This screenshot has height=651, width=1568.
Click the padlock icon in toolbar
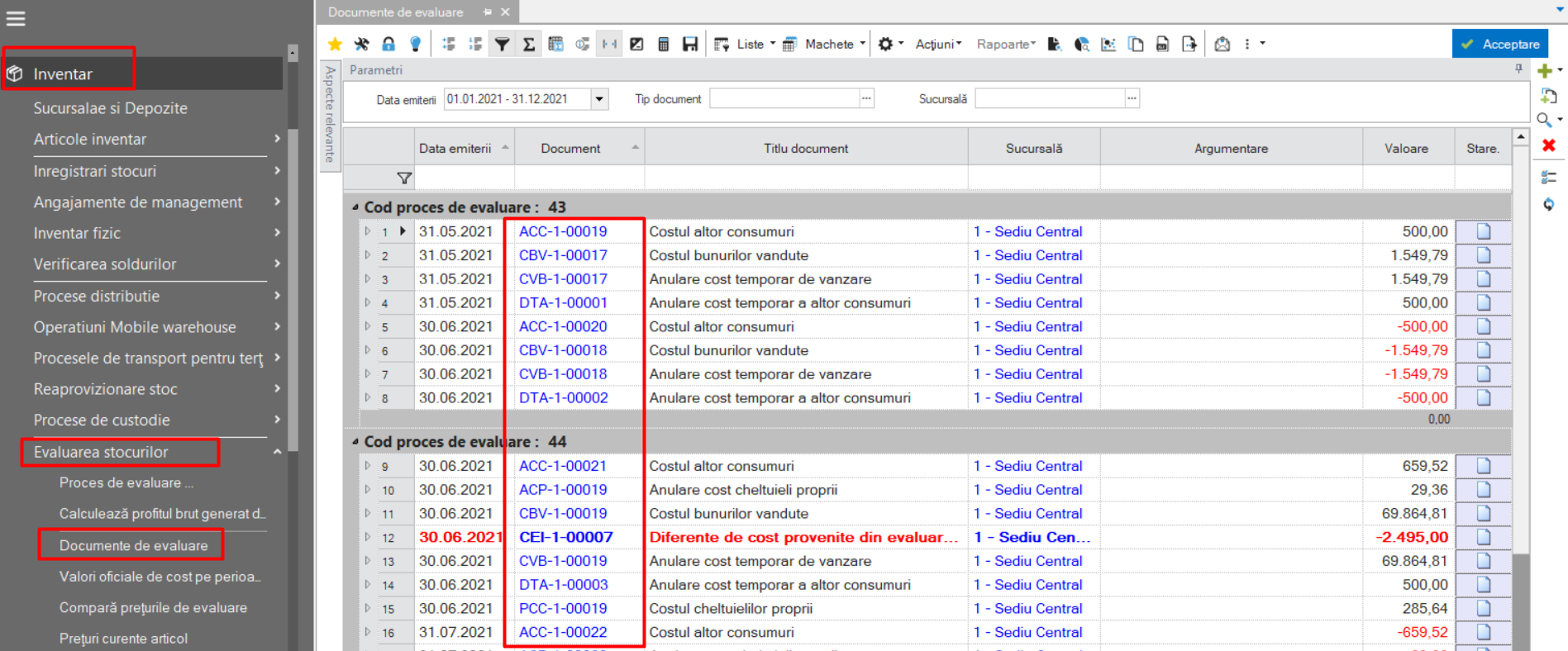[388, 44]
